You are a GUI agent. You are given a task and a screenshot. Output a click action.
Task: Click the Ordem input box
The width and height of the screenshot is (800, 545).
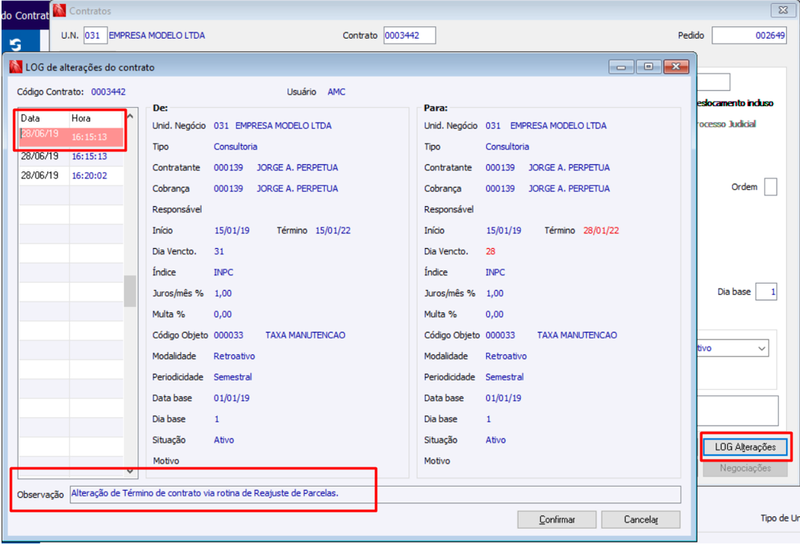point(771,187)
